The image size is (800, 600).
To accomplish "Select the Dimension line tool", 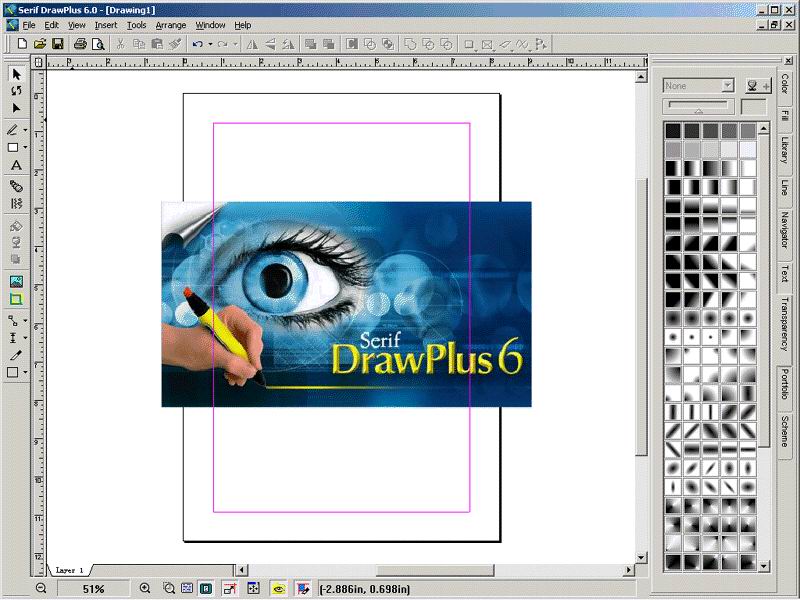I will click(x=13, y=338).
